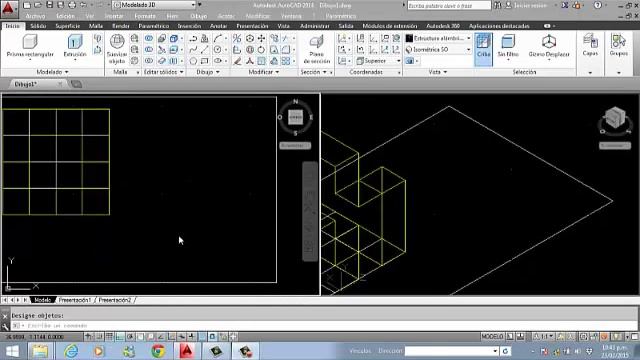Open the Capas layers panel
Screen dimensions: 640x360
590,45
